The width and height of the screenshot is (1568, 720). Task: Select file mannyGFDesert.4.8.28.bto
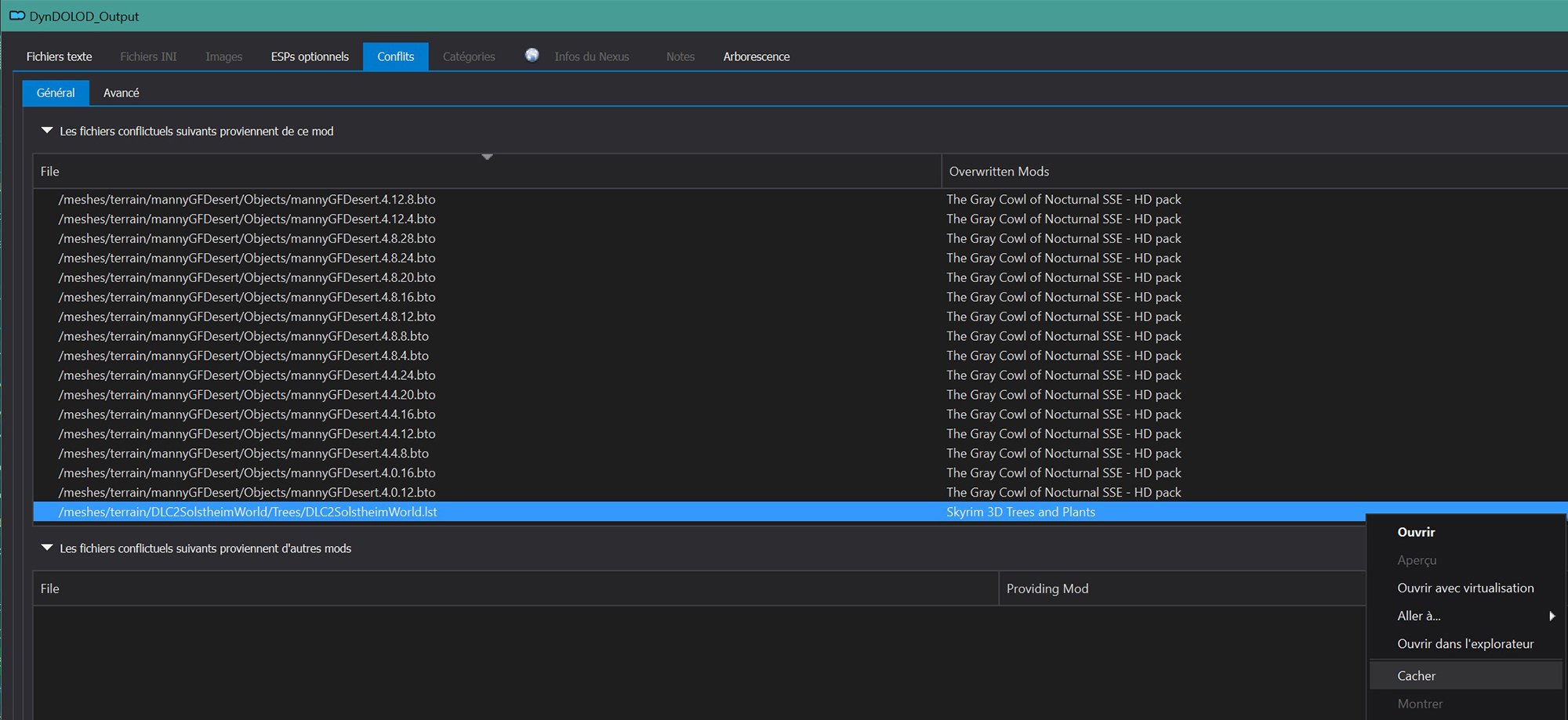(247, 238)
